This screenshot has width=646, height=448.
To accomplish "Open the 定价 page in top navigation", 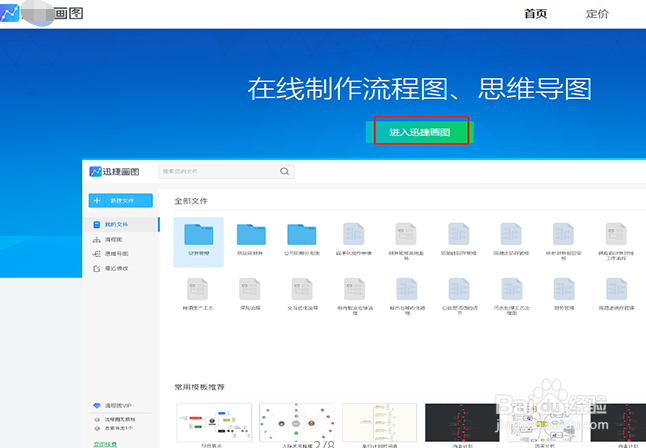I will coord(597,14).
